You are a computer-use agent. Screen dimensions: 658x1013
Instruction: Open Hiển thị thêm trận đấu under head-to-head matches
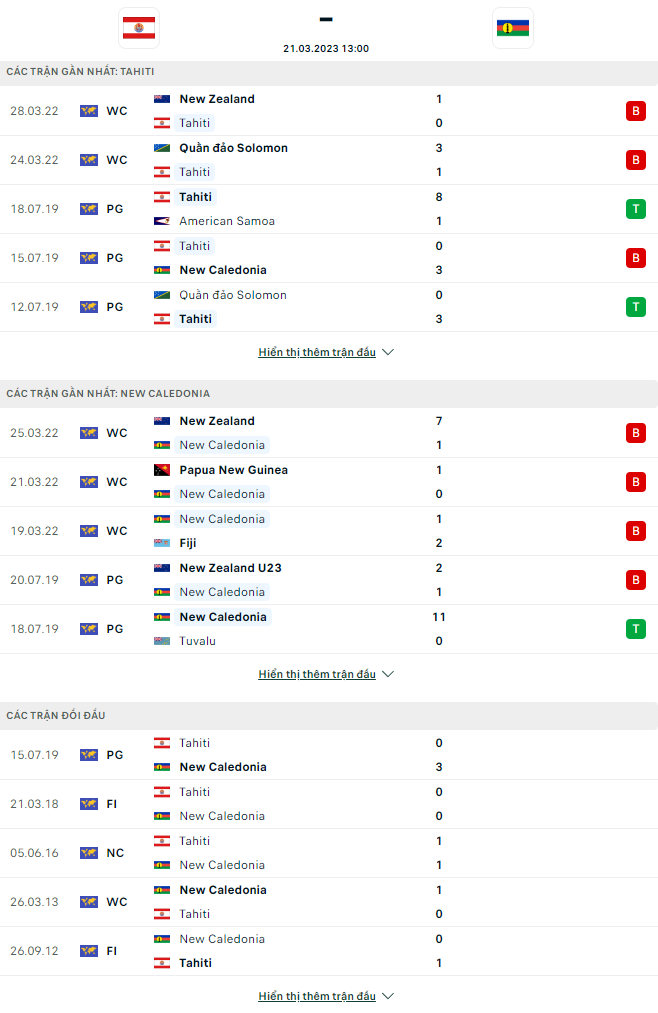[x=316, y=996]
